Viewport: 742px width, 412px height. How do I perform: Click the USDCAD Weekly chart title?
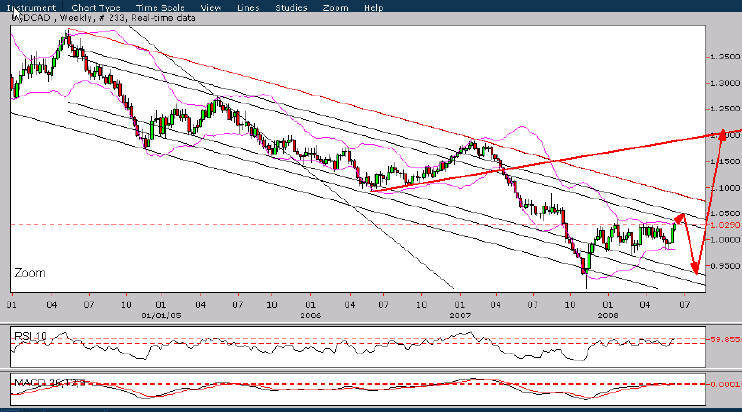pos(104,18)
